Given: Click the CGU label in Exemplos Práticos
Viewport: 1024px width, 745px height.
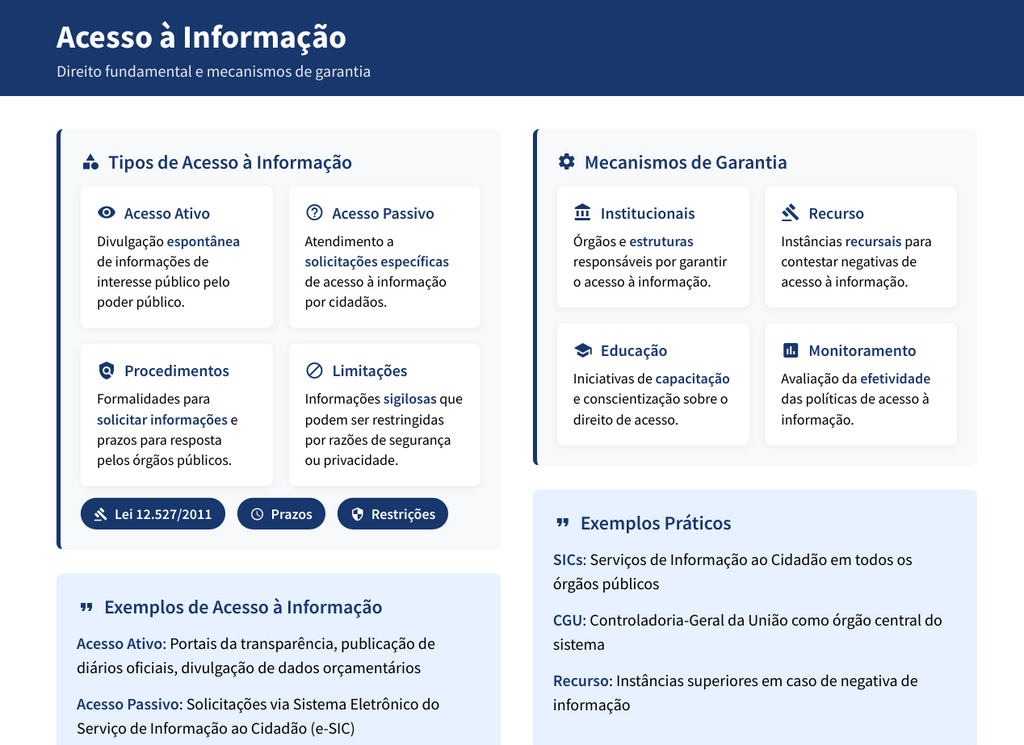Looking at the screenshot, I should point(568,620).
